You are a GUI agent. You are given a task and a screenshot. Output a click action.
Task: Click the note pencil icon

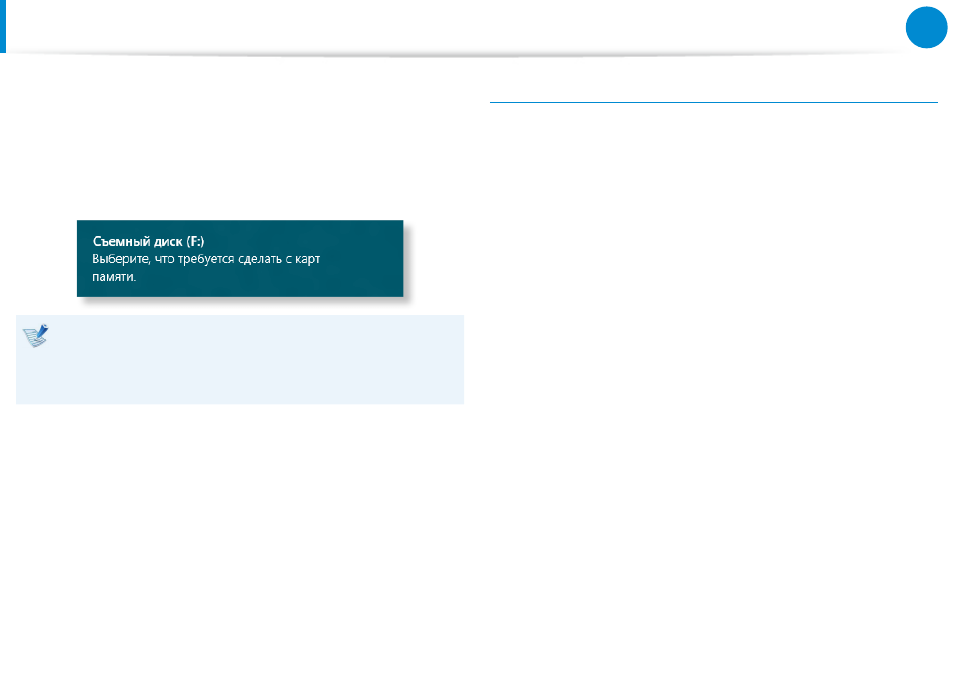(36, 335)
